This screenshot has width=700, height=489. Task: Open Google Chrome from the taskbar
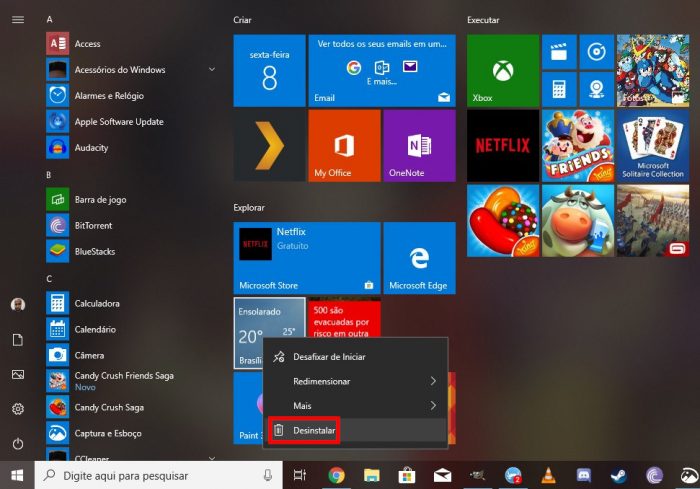336,476
